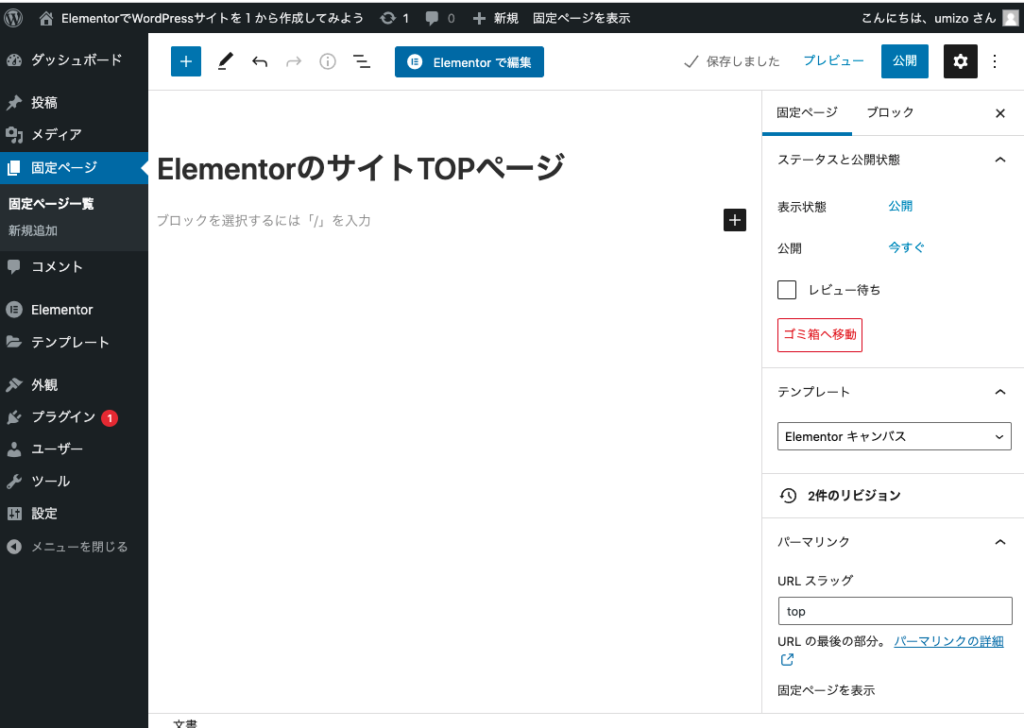Enable the レビュー待ち checkbox
The width and height of the screenshot is (1024, 728).
point(787,290)
